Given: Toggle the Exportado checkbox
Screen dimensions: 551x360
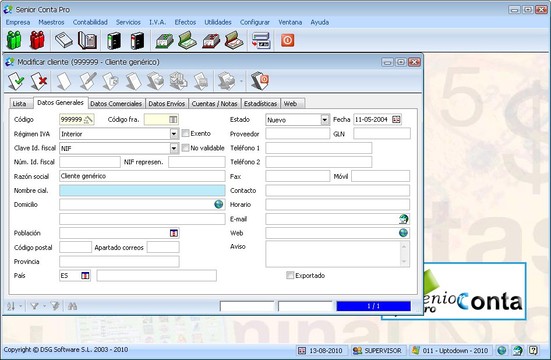Looking at the screenshot, I should [290, 275].
